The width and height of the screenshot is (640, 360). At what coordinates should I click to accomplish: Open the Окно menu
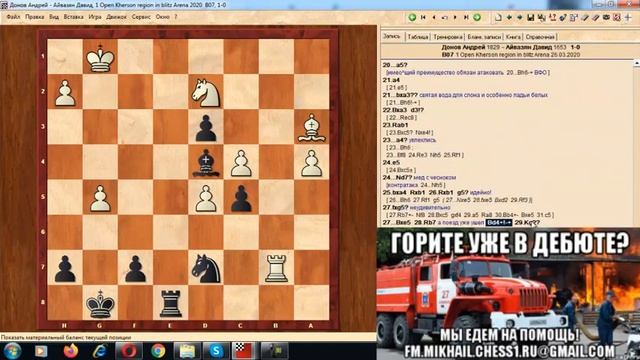pyautogui.click(x=162, y=17)
